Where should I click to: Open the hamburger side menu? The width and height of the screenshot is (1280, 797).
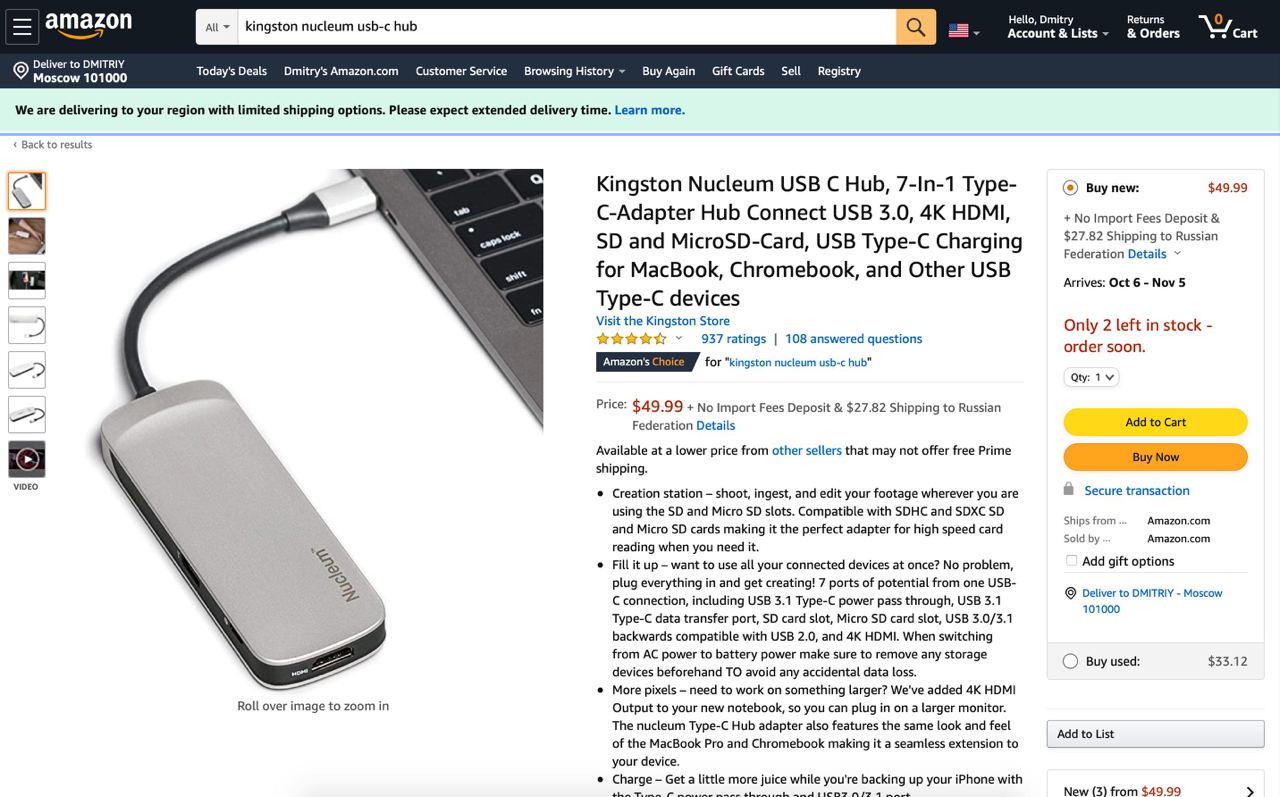coord(22,27)
